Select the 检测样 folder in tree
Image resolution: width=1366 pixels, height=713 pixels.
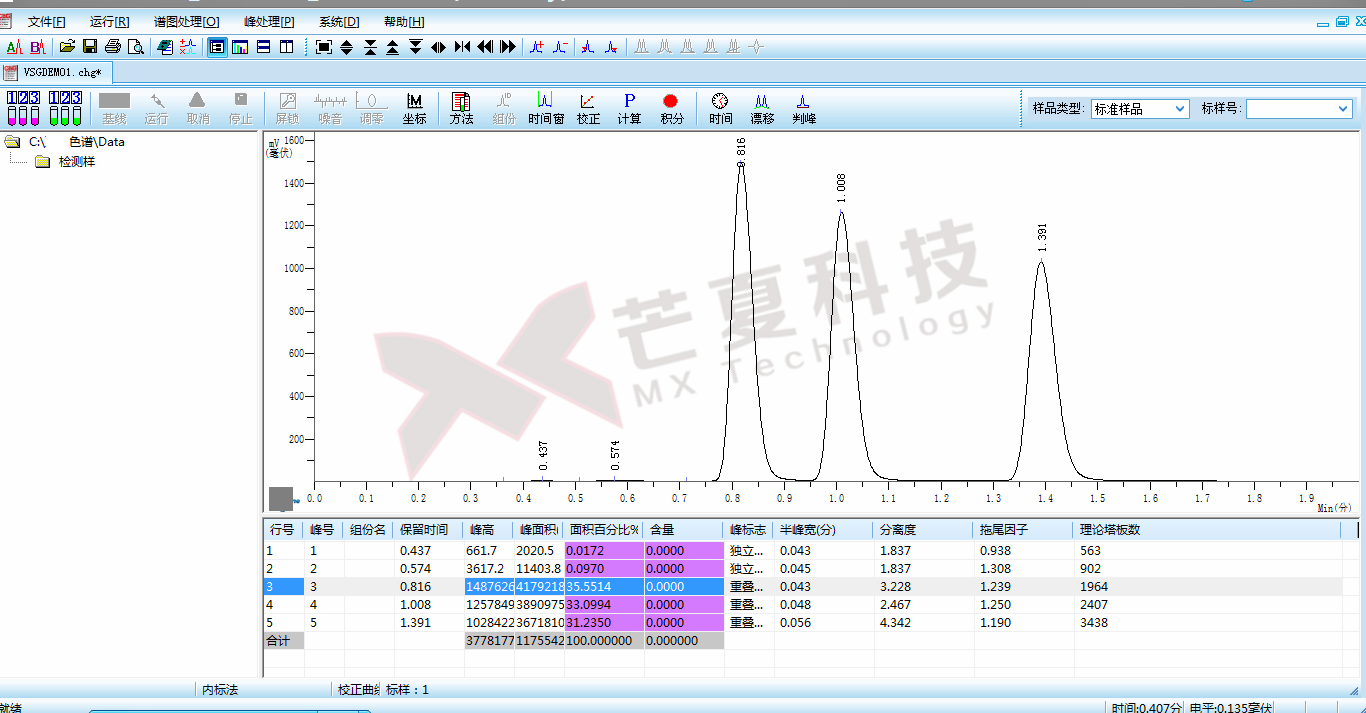[x=65, y=161]
